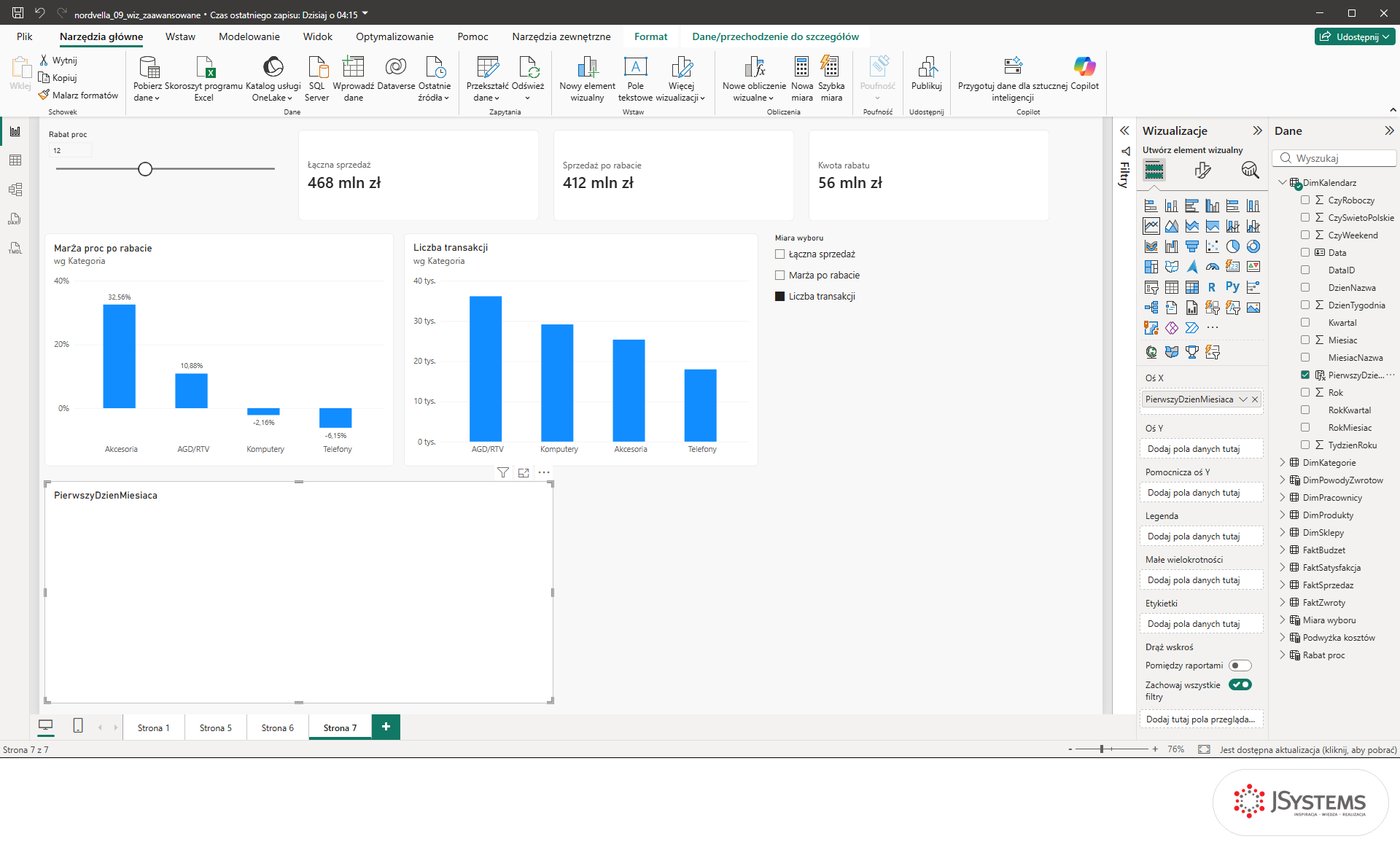Uncheck Liczba transakcji slicer option
Image resolution: width=1400 pixels, height=847 pixels.
[779, 297]
